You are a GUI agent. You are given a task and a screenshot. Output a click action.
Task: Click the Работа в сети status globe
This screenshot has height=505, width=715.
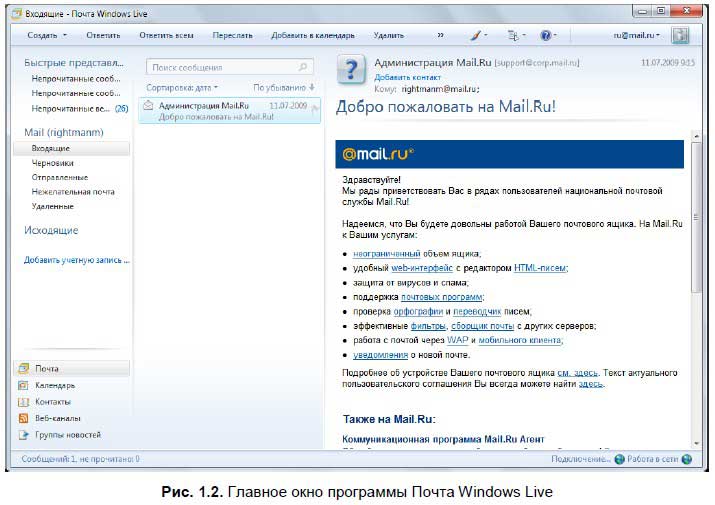point(620,460)
